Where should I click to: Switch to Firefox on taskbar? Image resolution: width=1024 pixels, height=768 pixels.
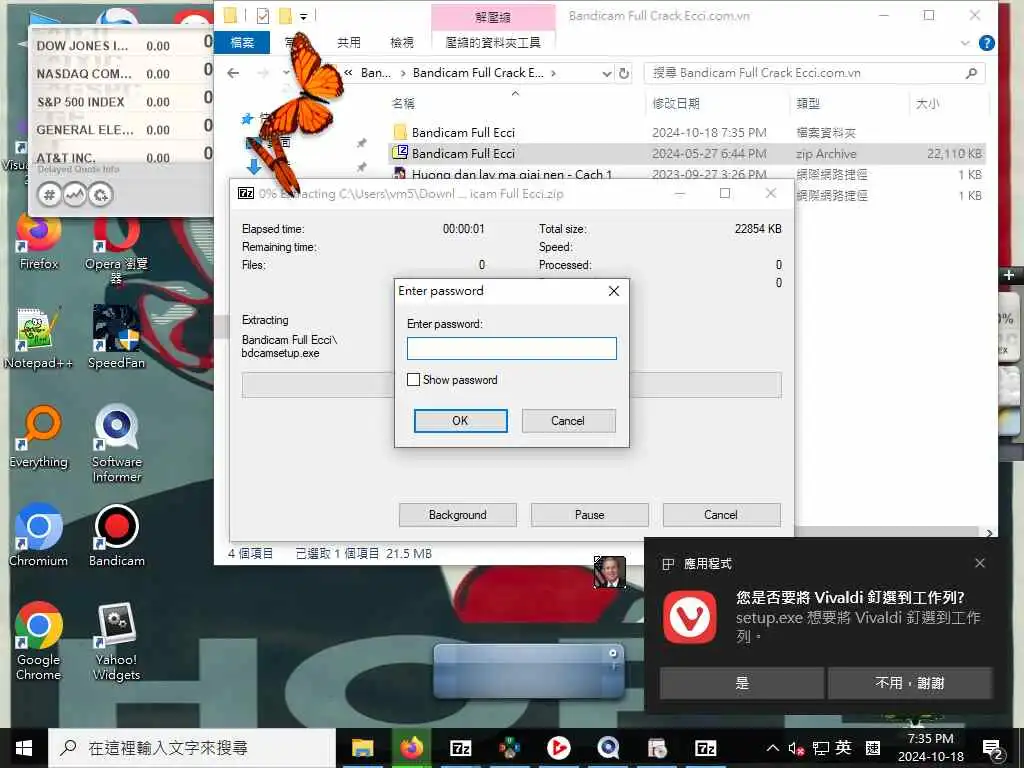(x=411, y=748)
